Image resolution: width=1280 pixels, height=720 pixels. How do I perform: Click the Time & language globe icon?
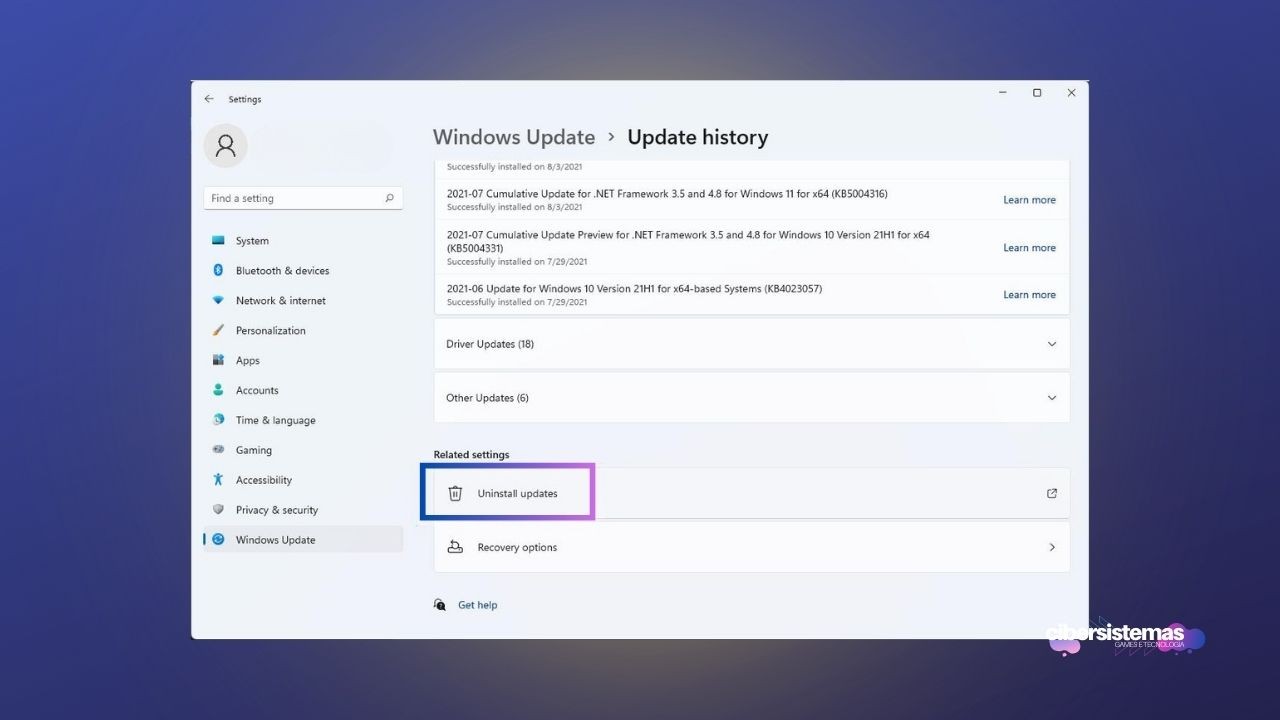pos(218,420)
